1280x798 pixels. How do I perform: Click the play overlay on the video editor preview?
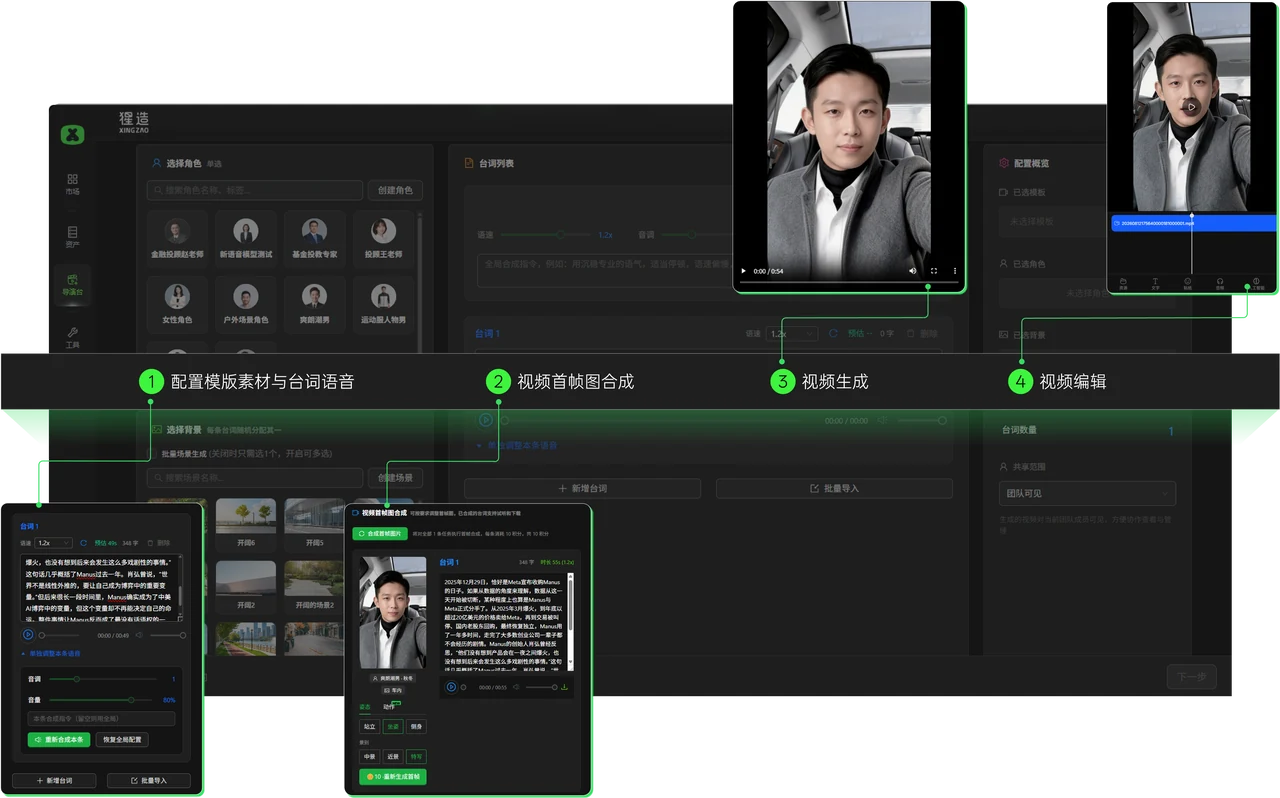click(1191, 105)
